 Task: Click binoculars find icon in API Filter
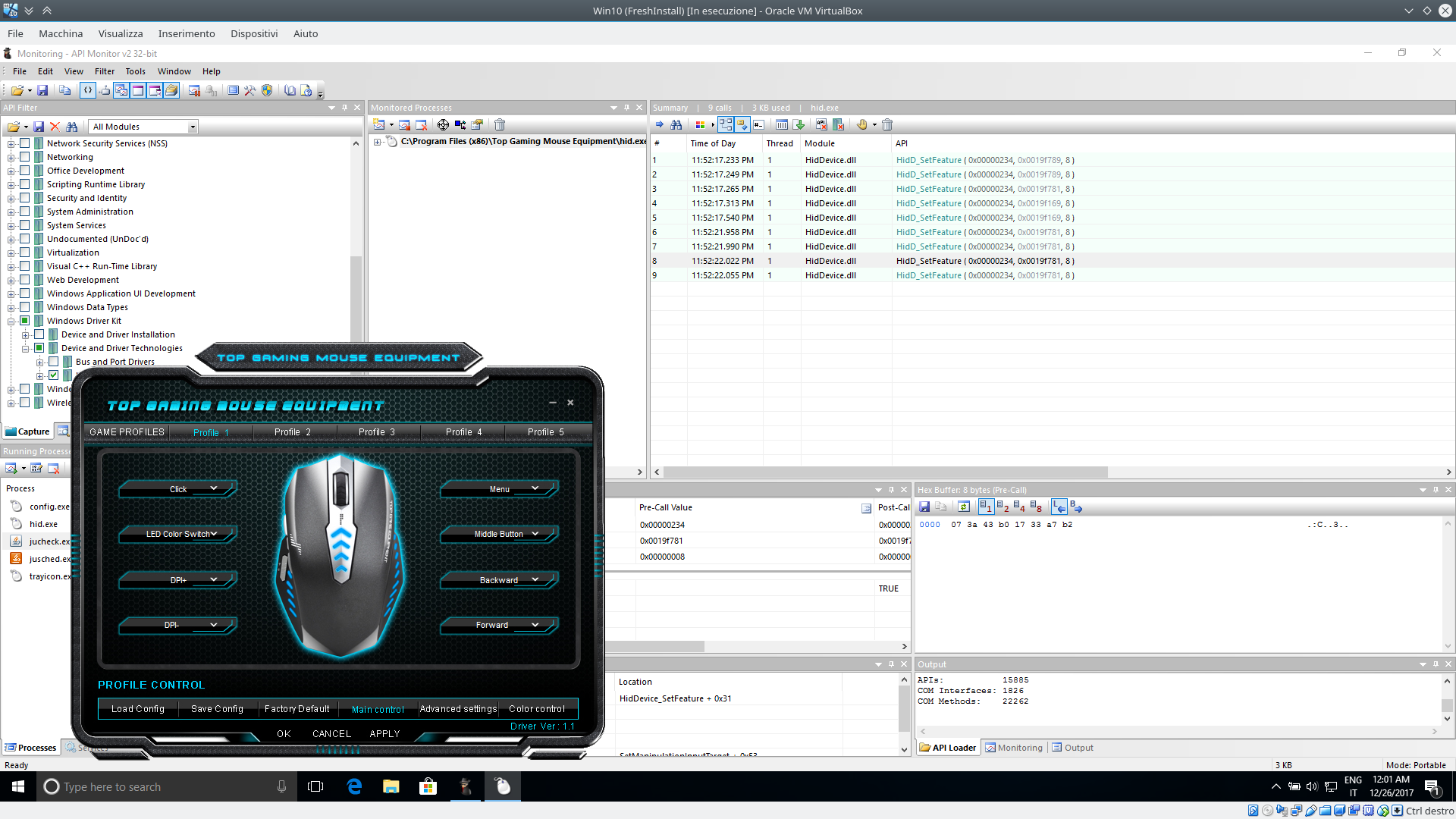point(71,127)
